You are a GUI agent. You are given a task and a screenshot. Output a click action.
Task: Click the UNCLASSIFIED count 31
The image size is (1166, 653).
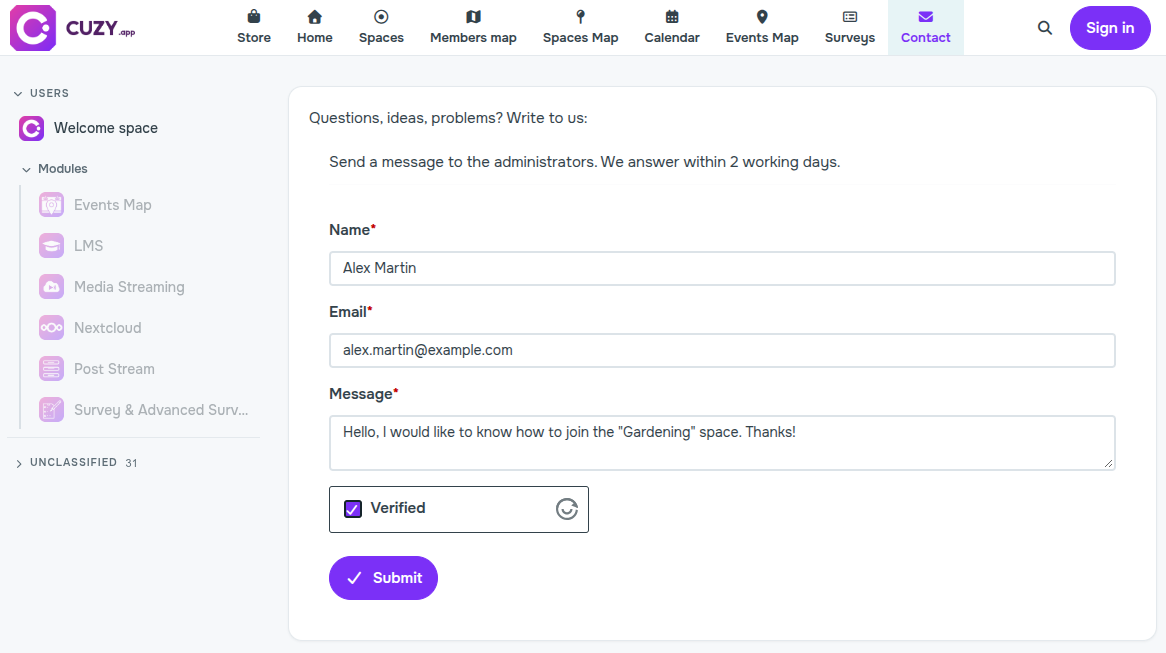click(131, 463)
